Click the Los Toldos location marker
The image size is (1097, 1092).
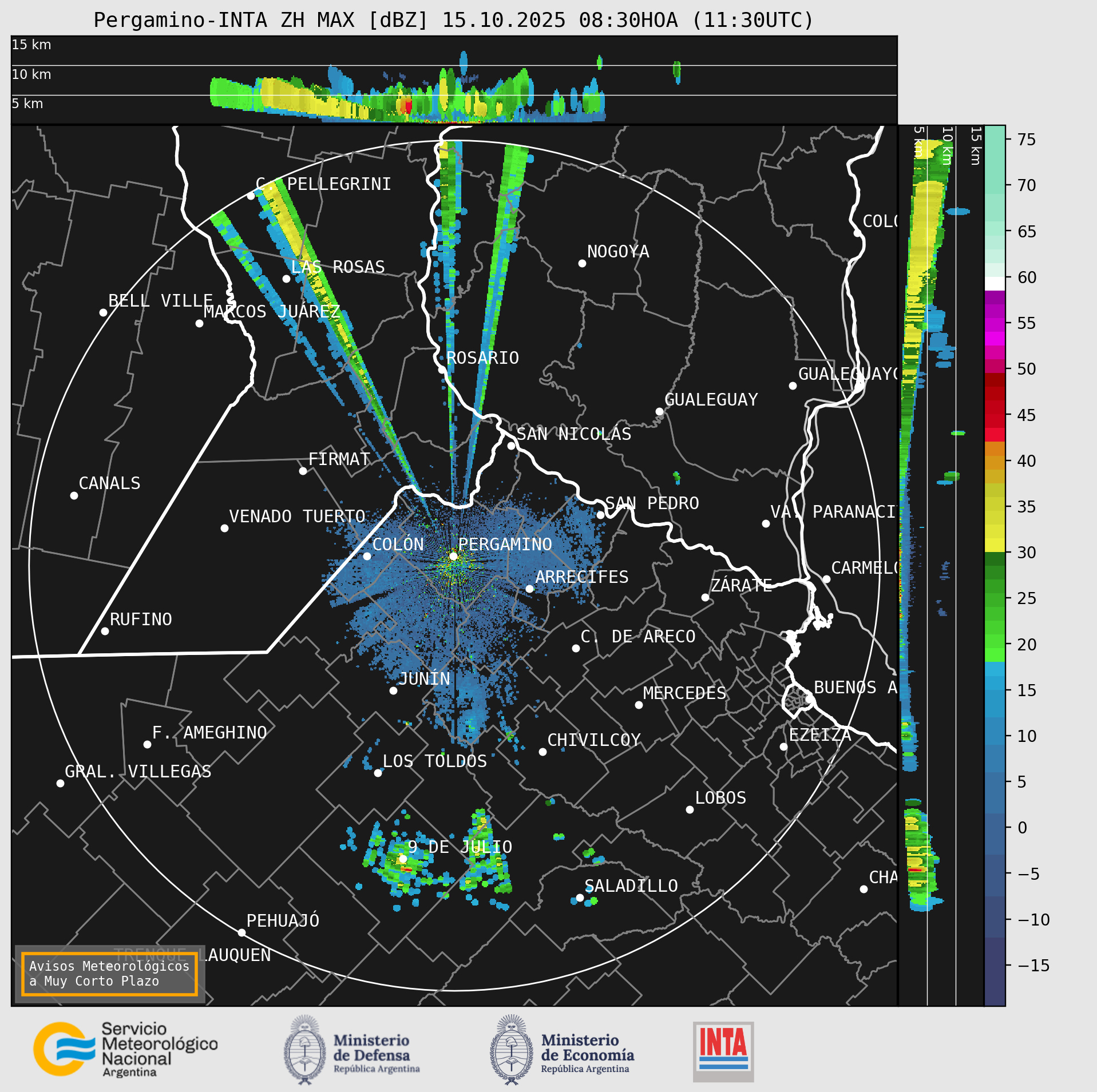coord(378,773)
